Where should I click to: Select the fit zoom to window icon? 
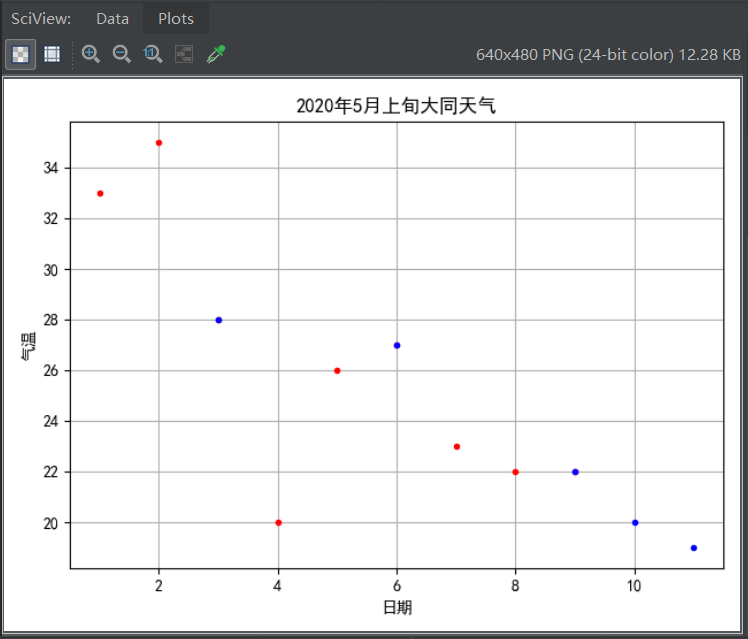(184, 54)
